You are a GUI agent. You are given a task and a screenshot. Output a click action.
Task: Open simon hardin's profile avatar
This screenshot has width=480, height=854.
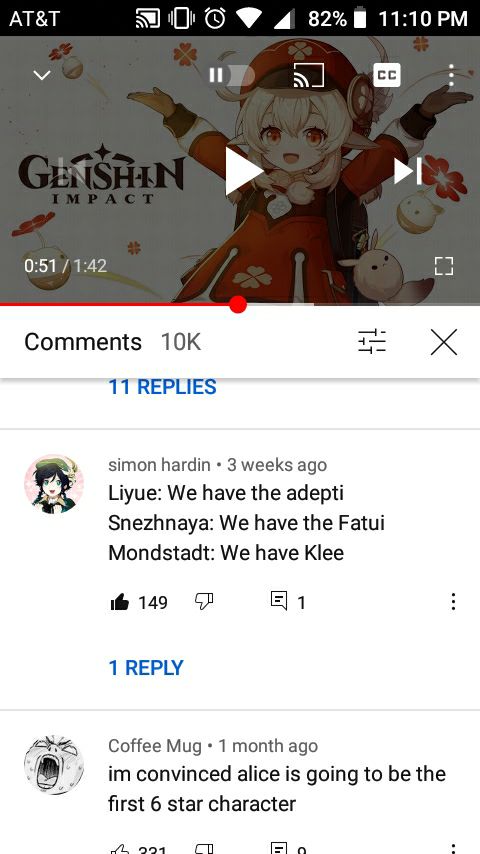coord(53,484)
